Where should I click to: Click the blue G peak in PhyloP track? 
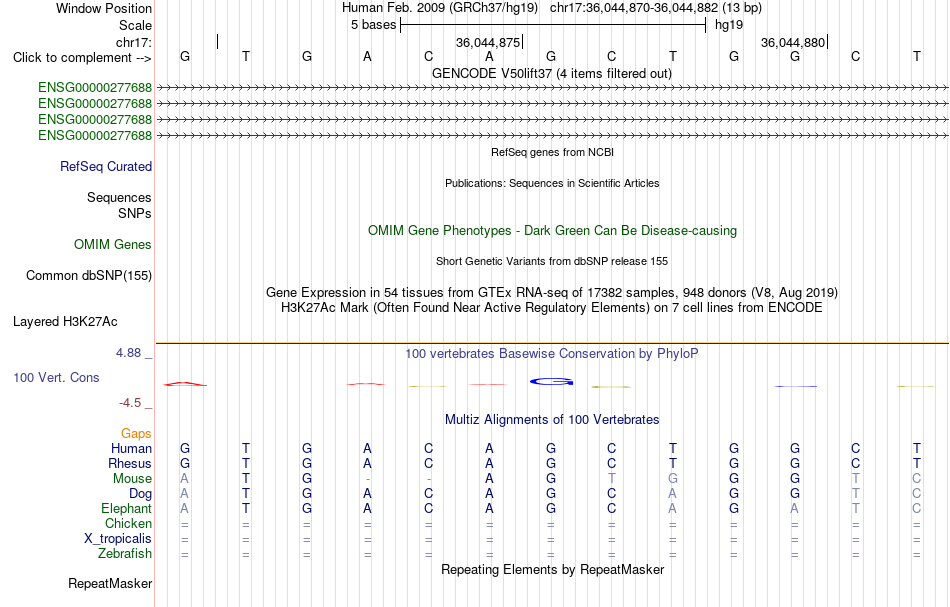tap(551, 382)
